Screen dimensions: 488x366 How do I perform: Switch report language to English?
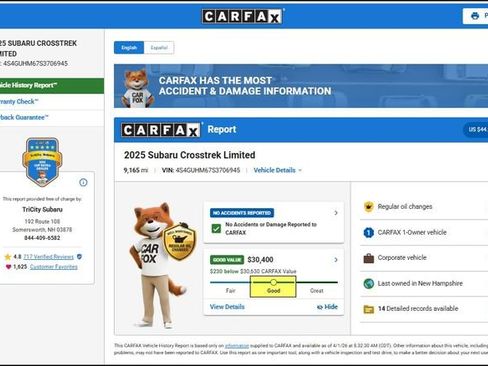tap(129, 48)
